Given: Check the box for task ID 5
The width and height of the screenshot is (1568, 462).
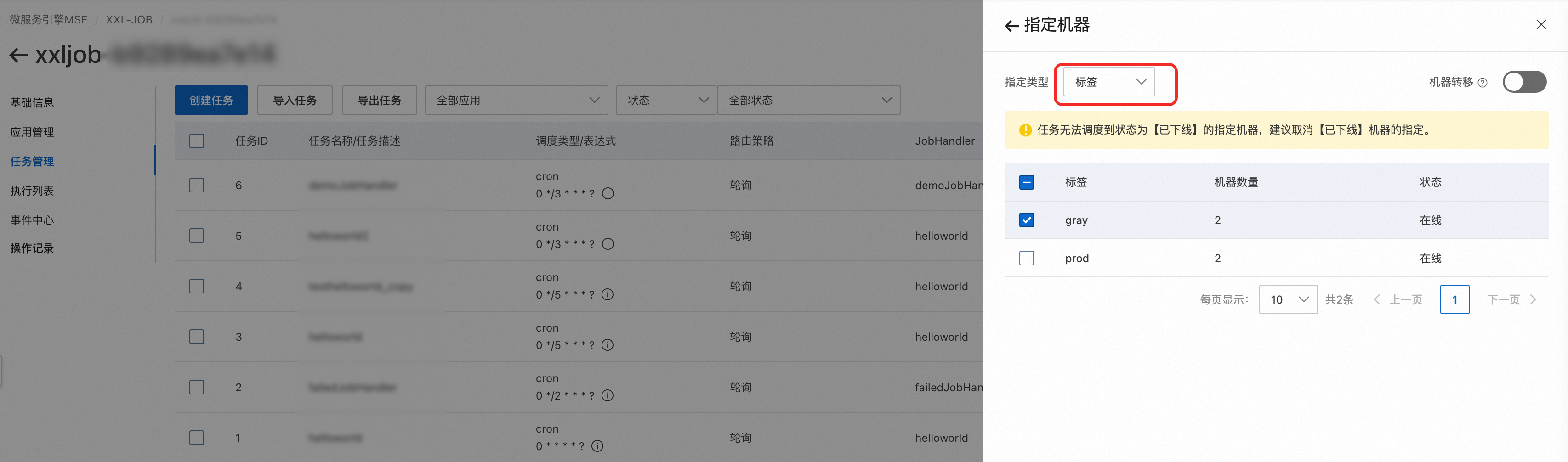Looking at the screenshot, I should [197, 235].
